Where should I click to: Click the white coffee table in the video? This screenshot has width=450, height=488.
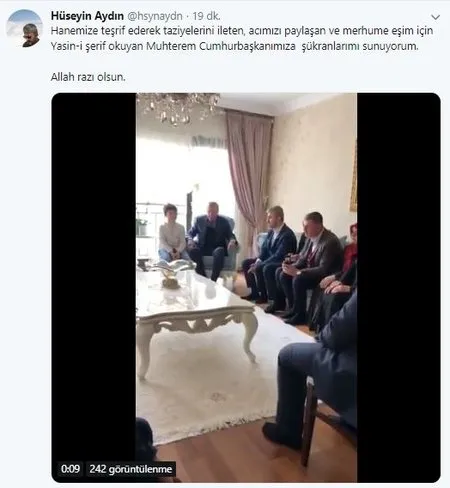[197, 313]
